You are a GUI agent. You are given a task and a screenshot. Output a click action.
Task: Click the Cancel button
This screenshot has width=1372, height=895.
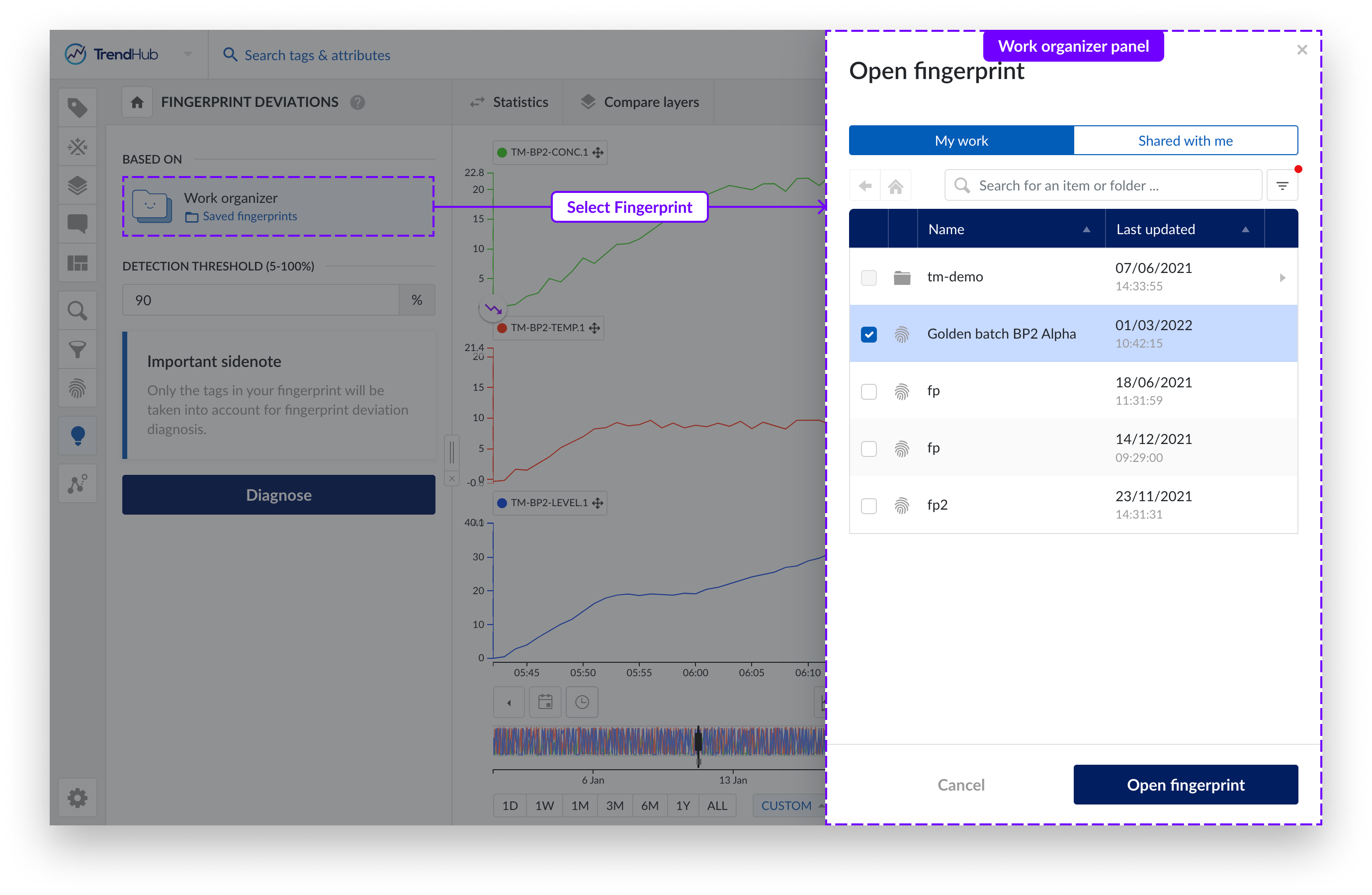point(960,784)
